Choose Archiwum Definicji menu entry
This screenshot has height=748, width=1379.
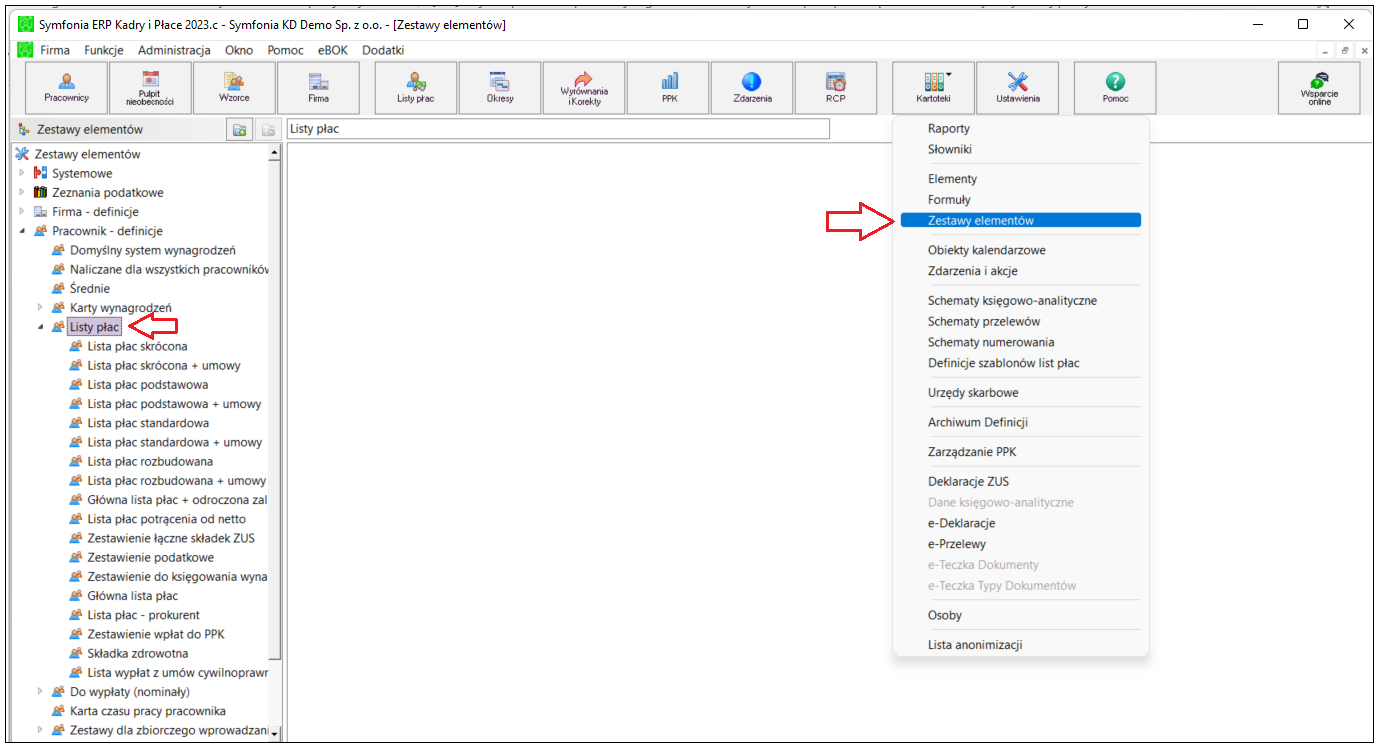pyautogui.click(x=1020, y=422)
